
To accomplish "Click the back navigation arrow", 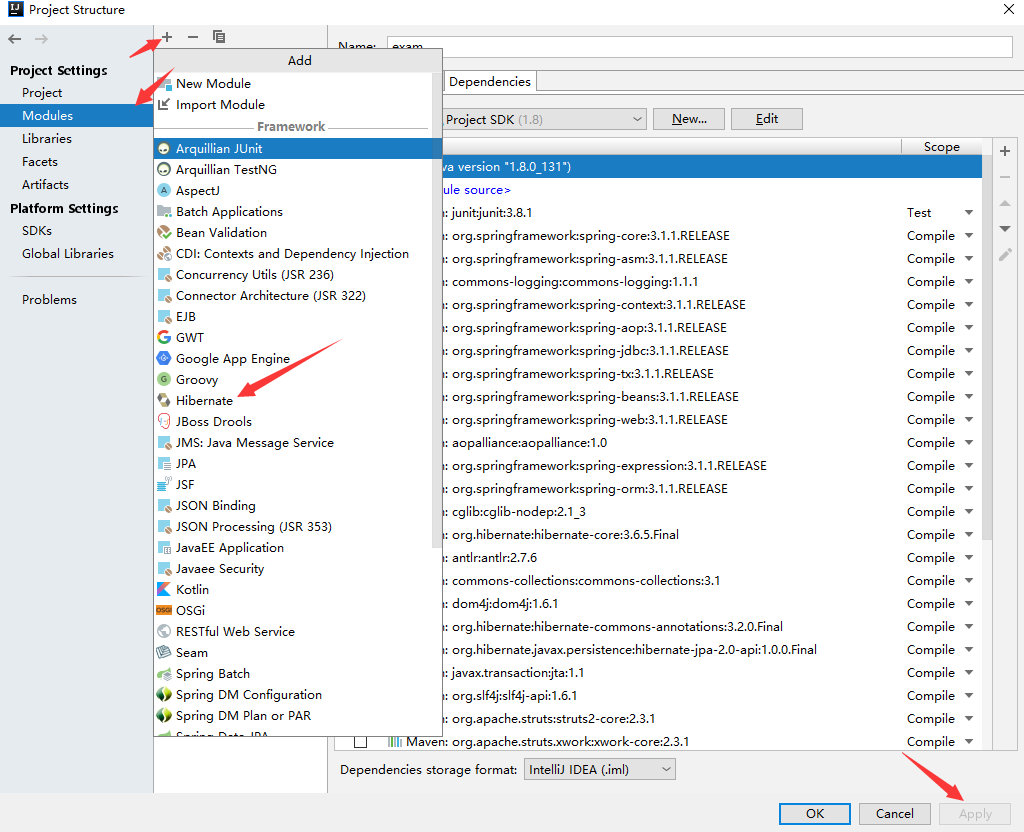I will click(14, 38).
